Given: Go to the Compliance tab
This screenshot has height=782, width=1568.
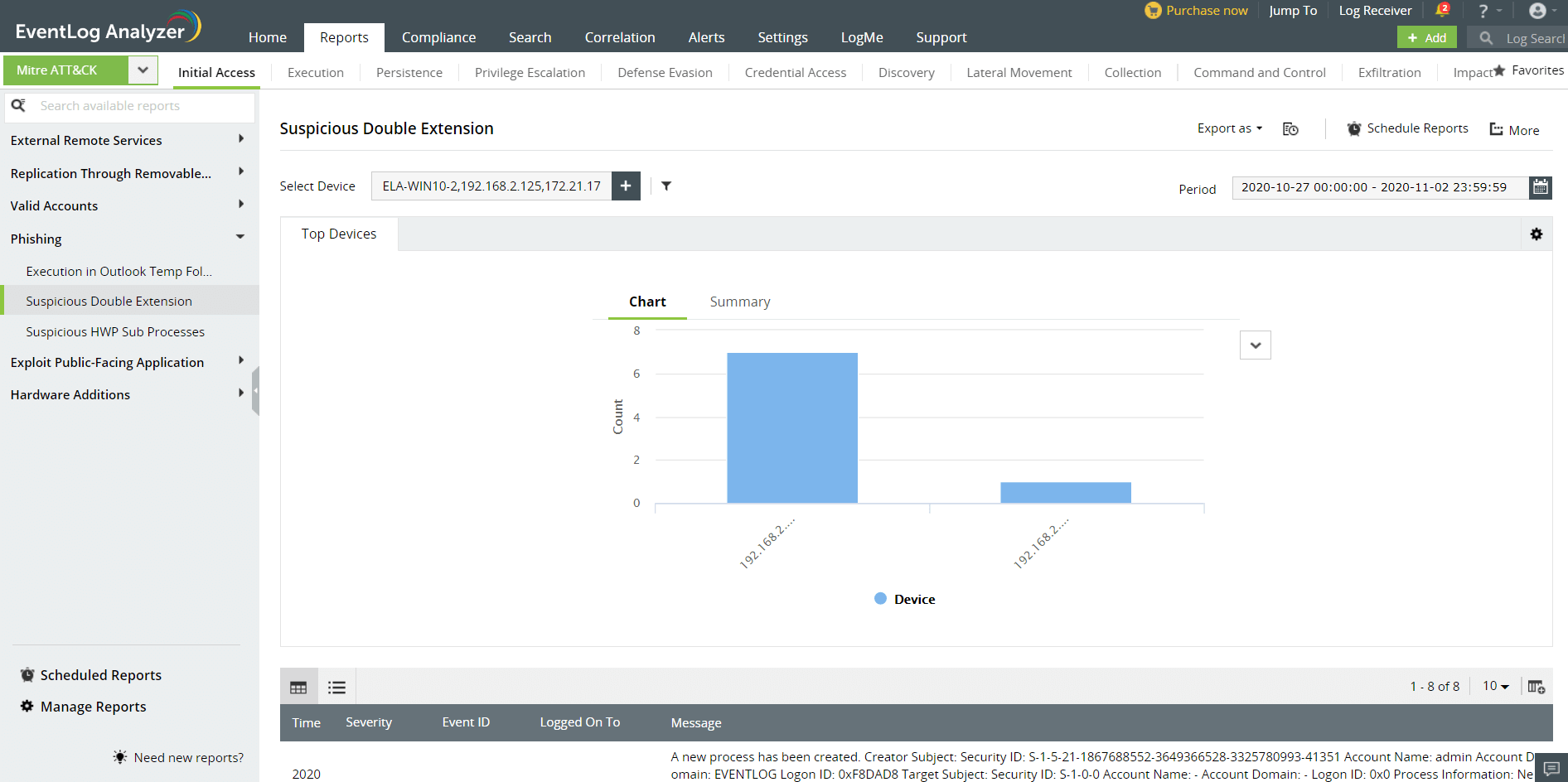Looking at the screenshot, I should pyautogui.click(x=438, y=37).
